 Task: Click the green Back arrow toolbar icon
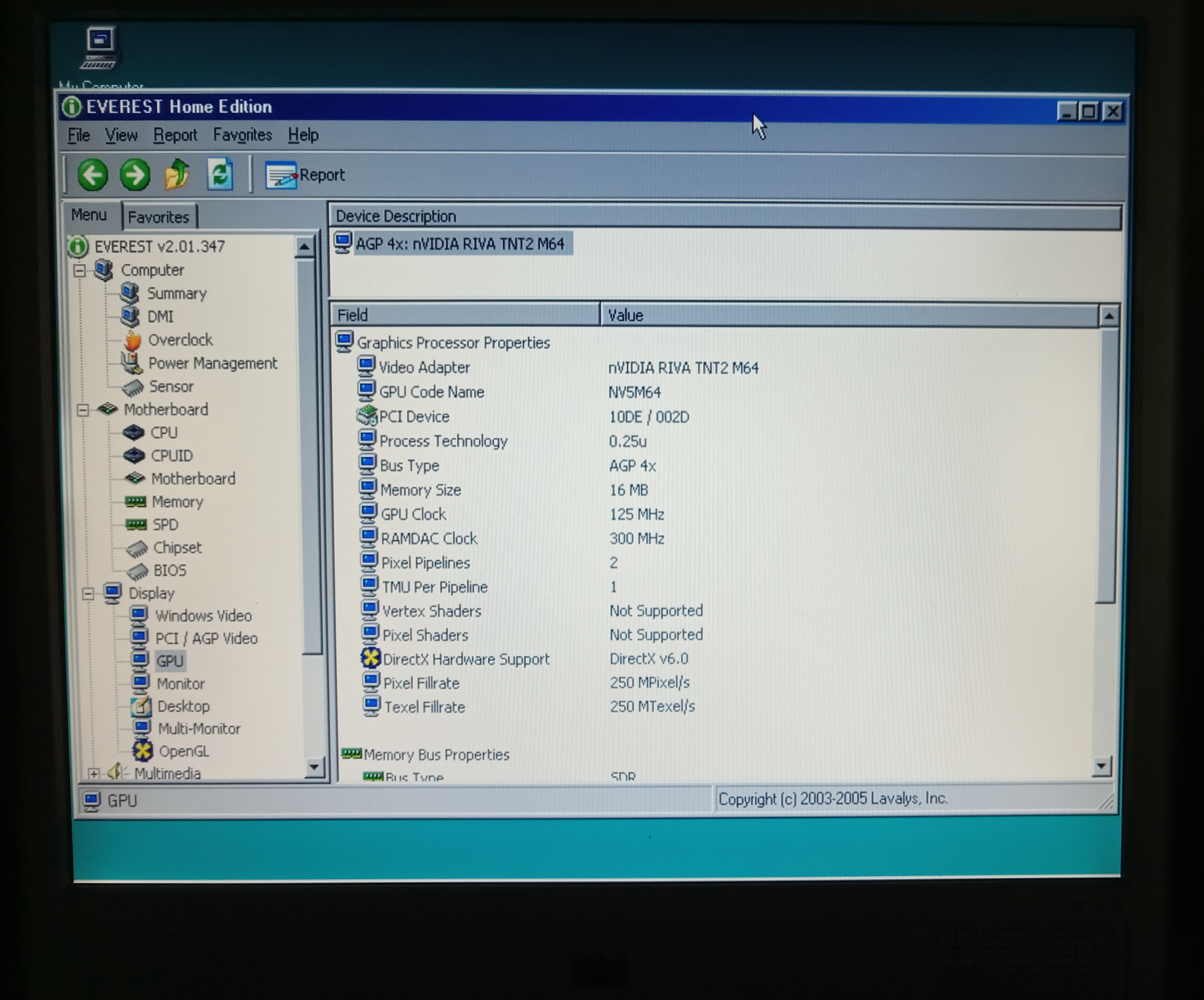pos(93,175)
